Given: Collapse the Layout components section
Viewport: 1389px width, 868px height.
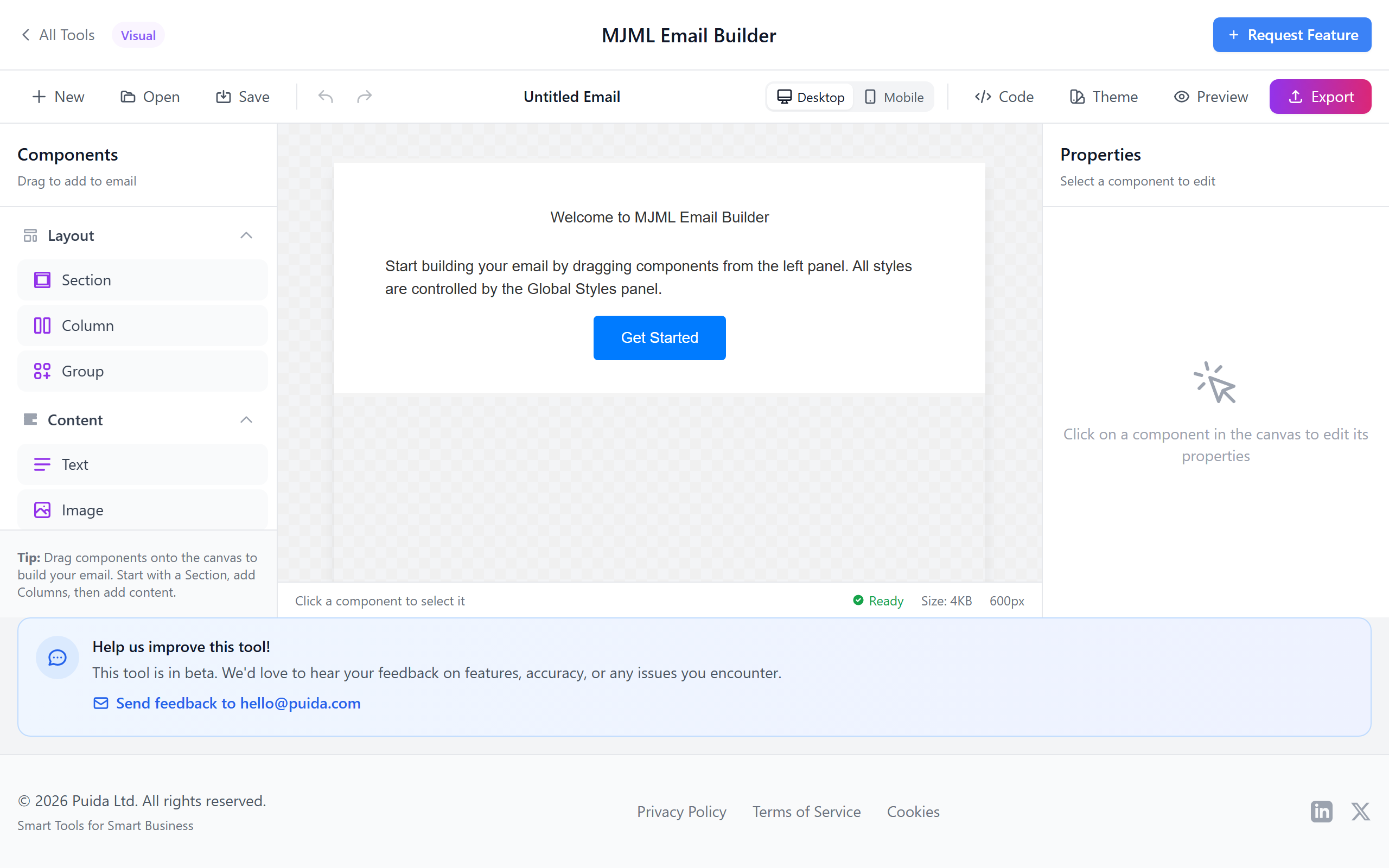Looking at the screenshot, I should point(246,235).
